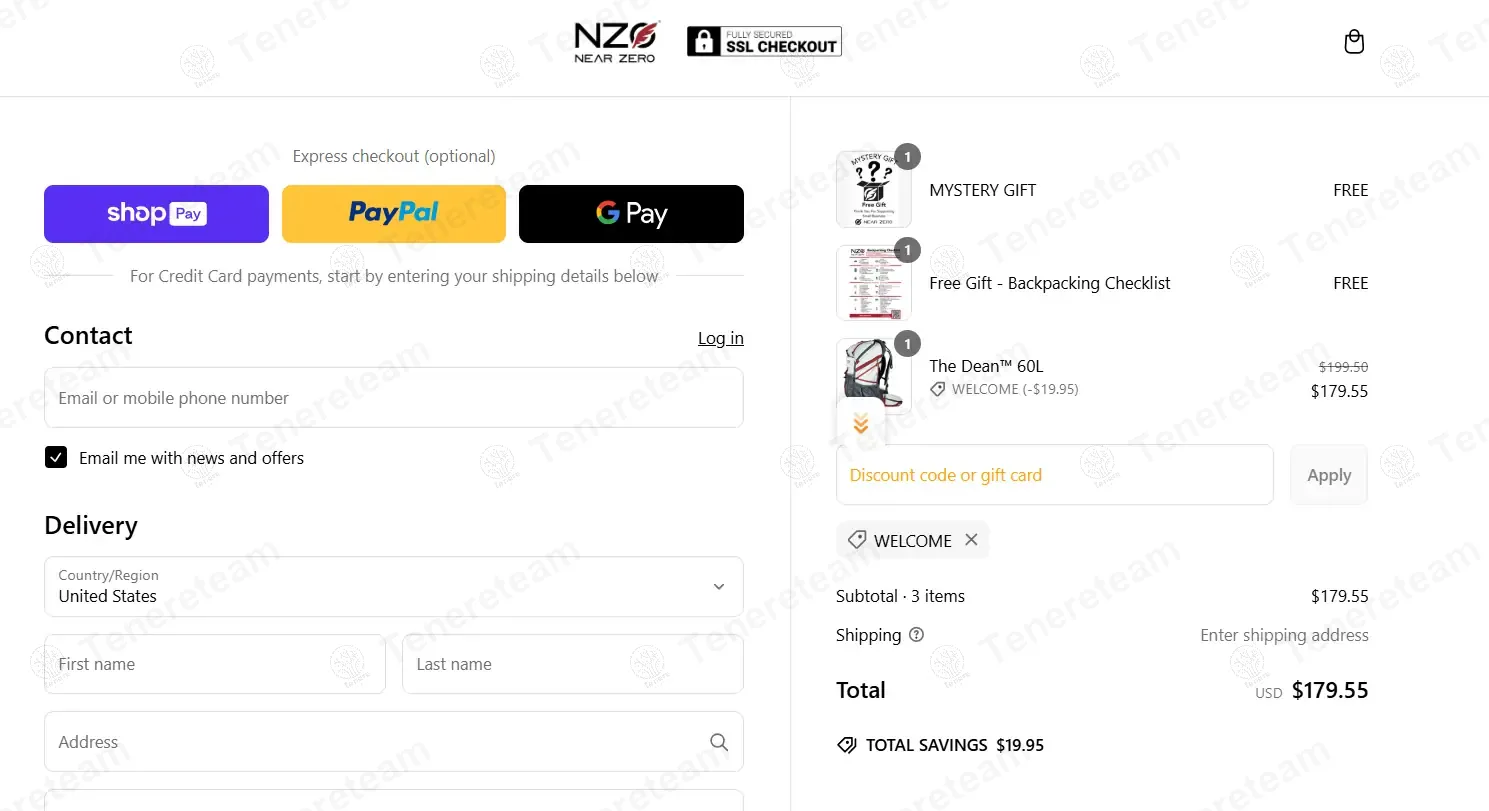Open the shopping bag cart icon
Viewport: 1489px width, 811px height.
point(1354,41)
